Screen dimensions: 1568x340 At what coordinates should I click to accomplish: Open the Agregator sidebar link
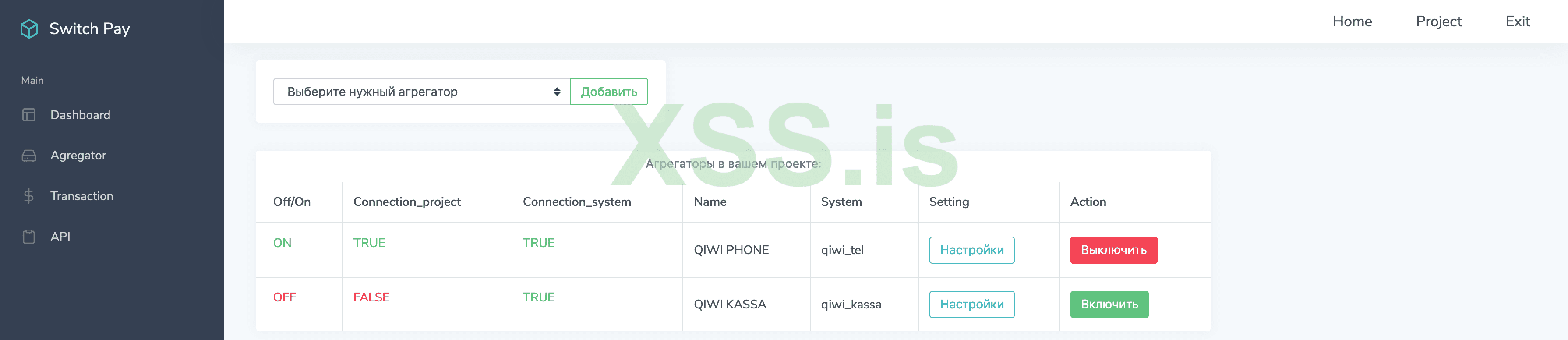(x=78, y=156)
